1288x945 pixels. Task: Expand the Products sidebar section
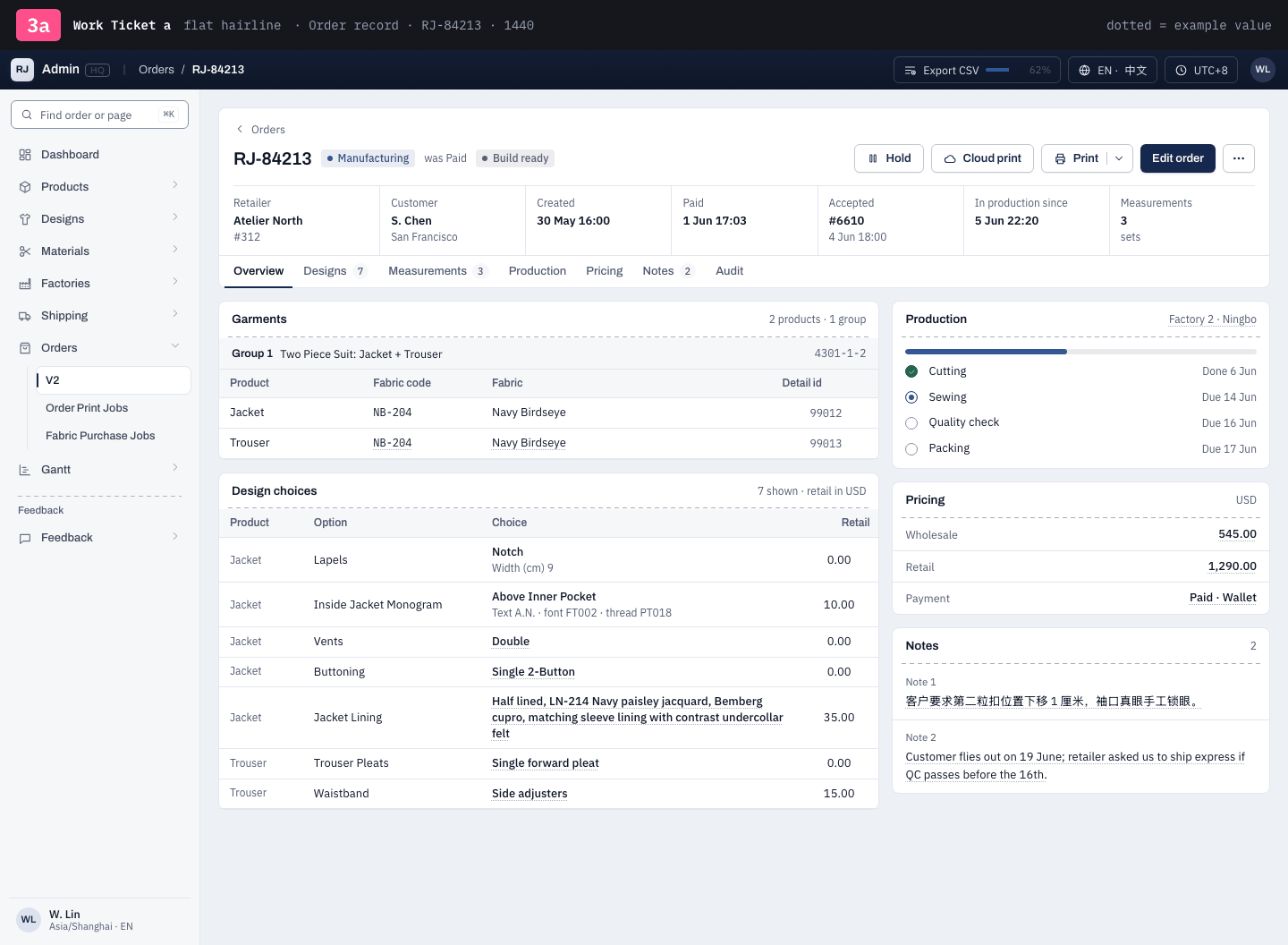175,185
